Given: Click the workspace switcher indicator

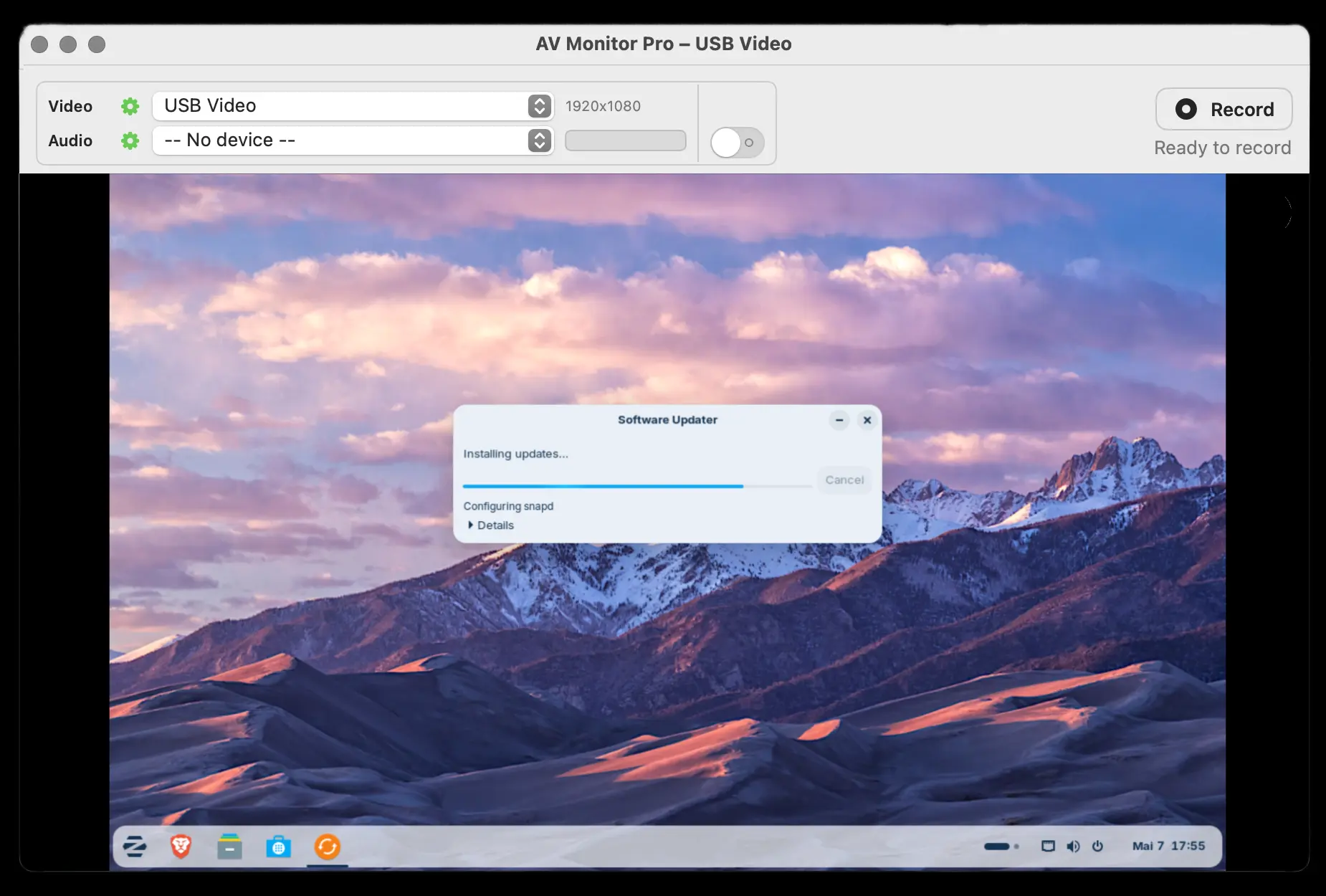Looking at the screenshot, I should [x=1001, y=847].
